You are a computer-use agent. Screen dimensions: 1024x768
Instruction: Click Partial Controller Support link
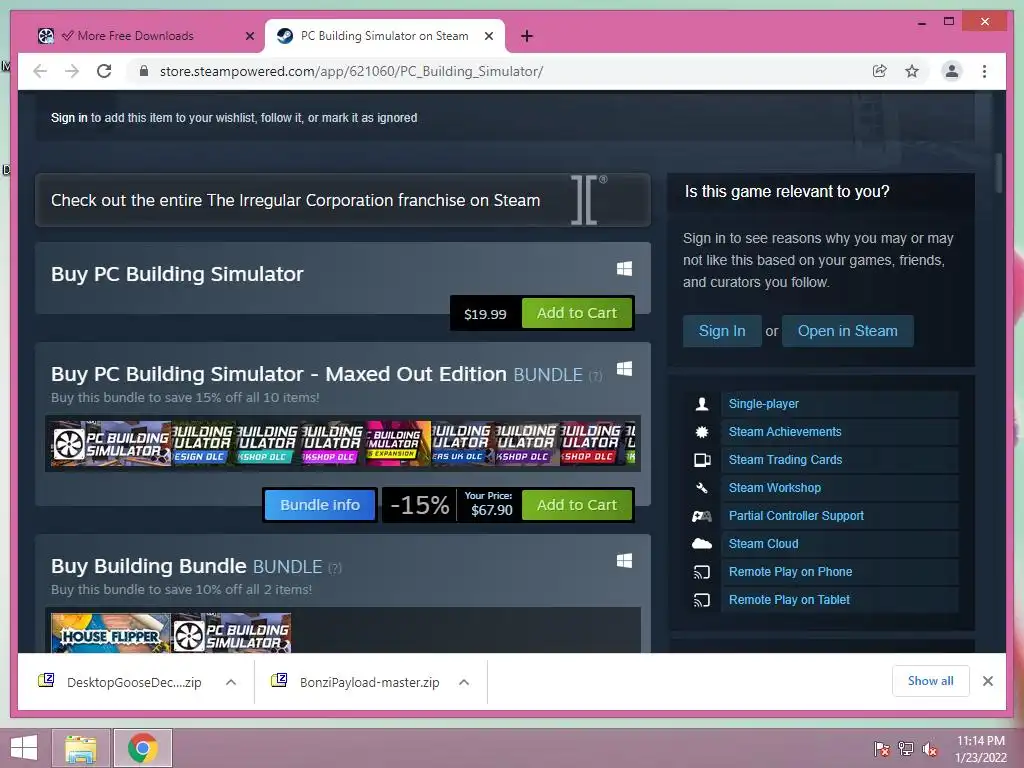[x=796, y=516]
